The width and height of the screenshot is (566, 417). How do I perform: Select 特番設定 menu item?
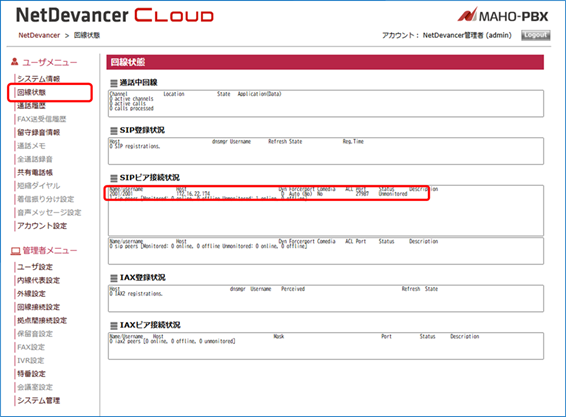pyautogui.click(x=31, y=374)
